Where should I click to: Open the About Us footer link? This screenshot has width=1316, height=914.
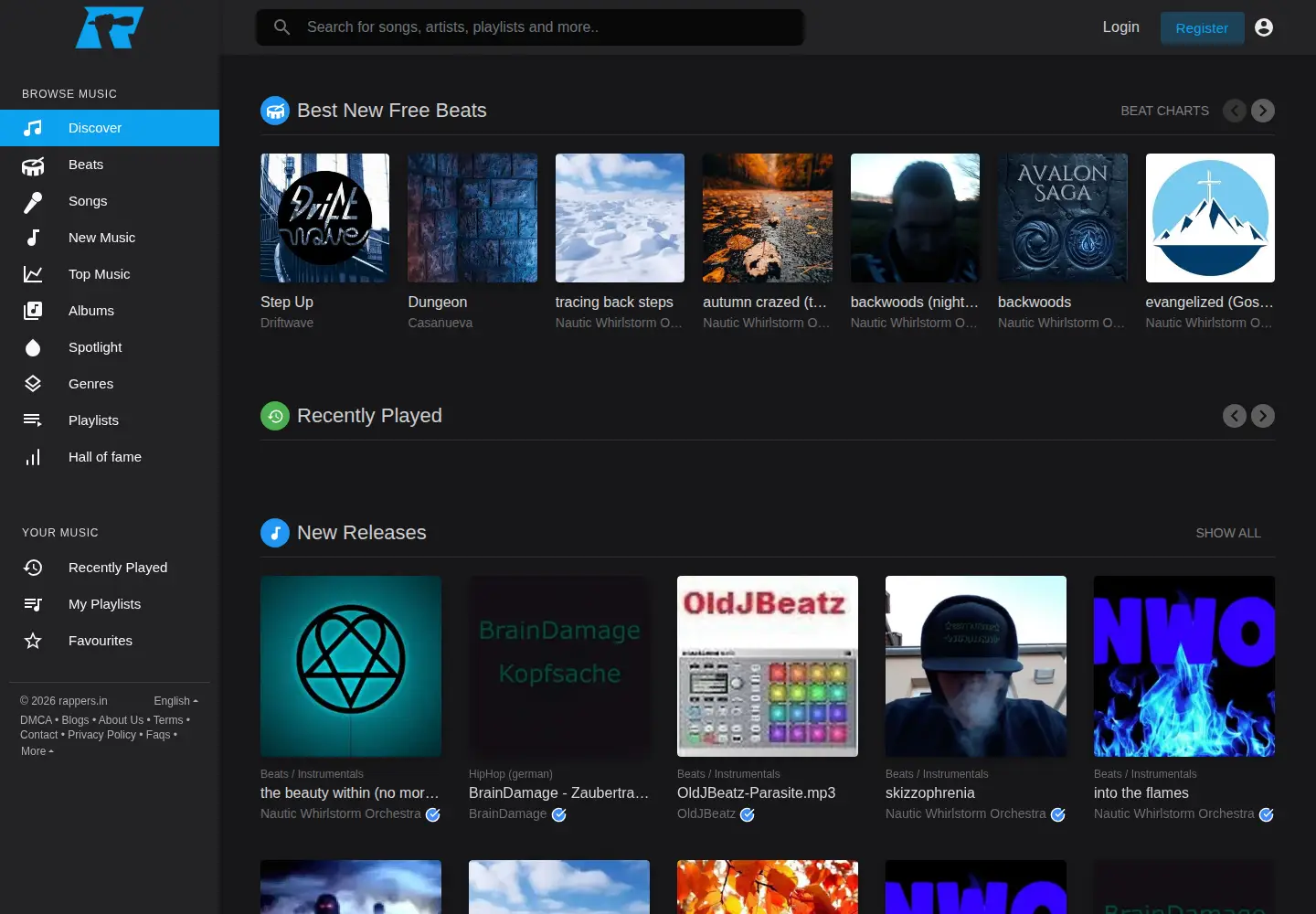click(121, 720)
